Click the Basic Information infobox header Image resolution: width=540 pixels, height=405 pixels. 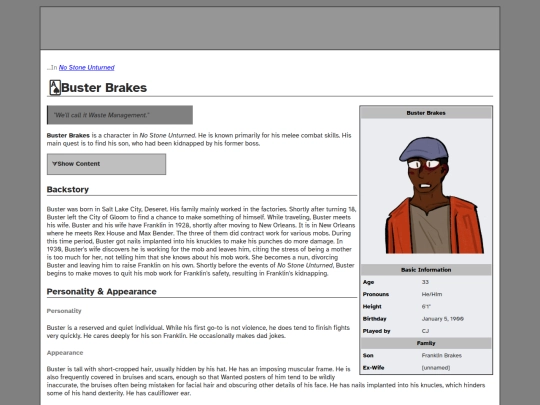426,270
